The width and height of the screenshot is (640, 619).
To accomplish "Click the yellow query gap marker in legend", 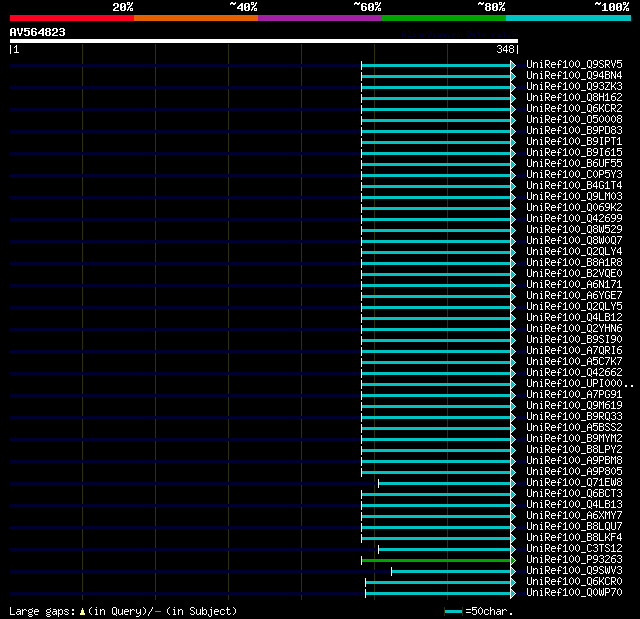I will [x=82, y=611].
